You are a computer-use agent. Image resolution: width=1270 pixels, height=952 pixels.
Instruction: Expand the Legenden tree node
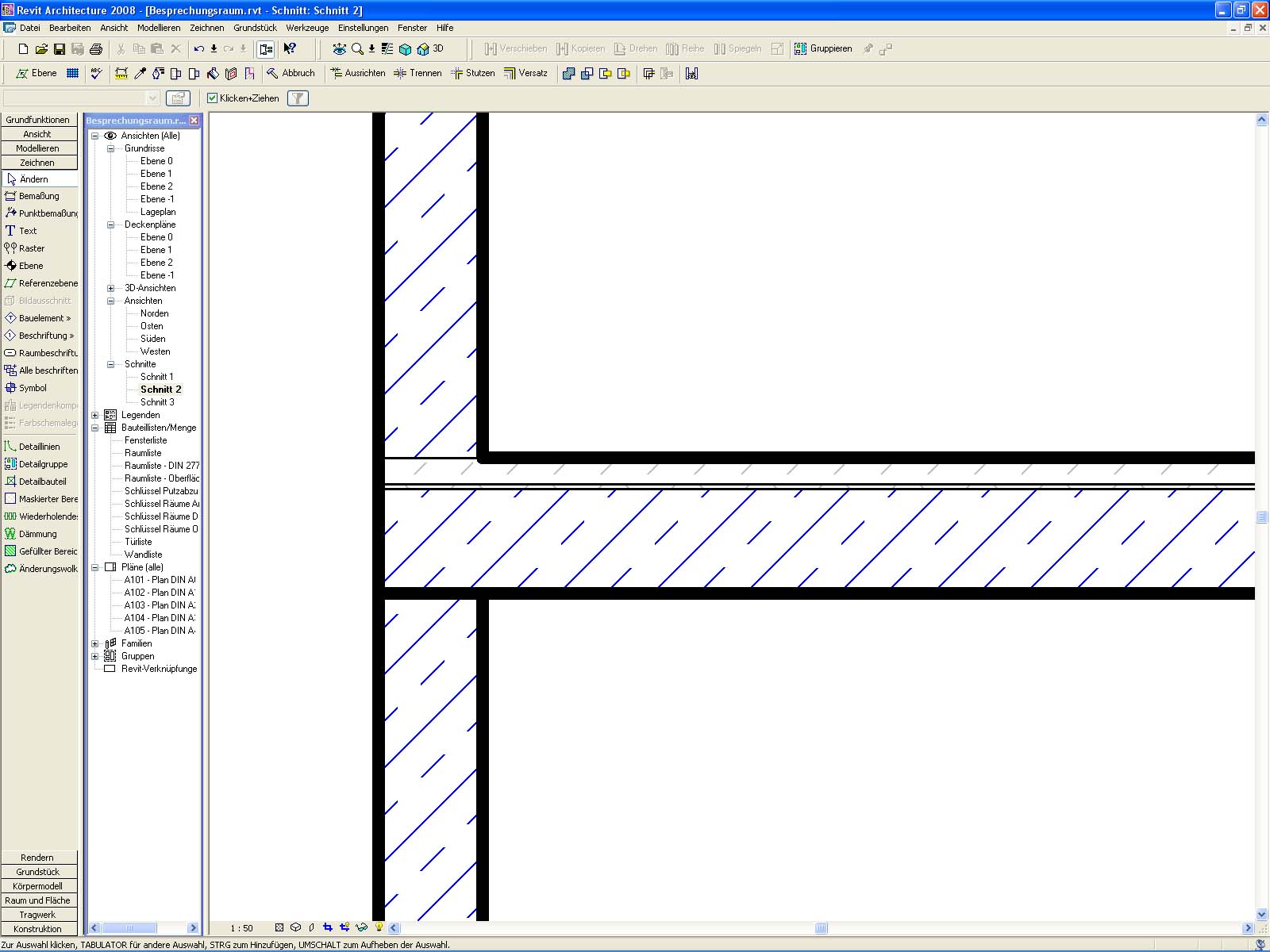95,415
